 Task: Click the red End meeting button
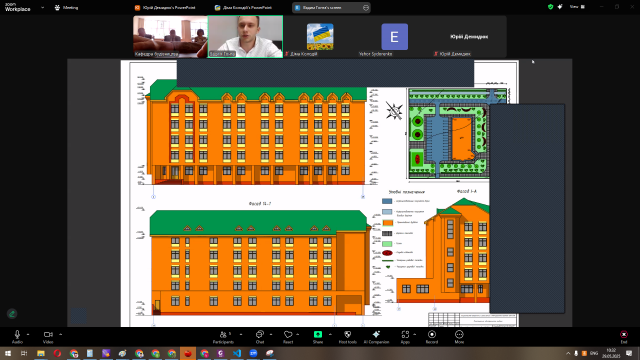[624, 337]
